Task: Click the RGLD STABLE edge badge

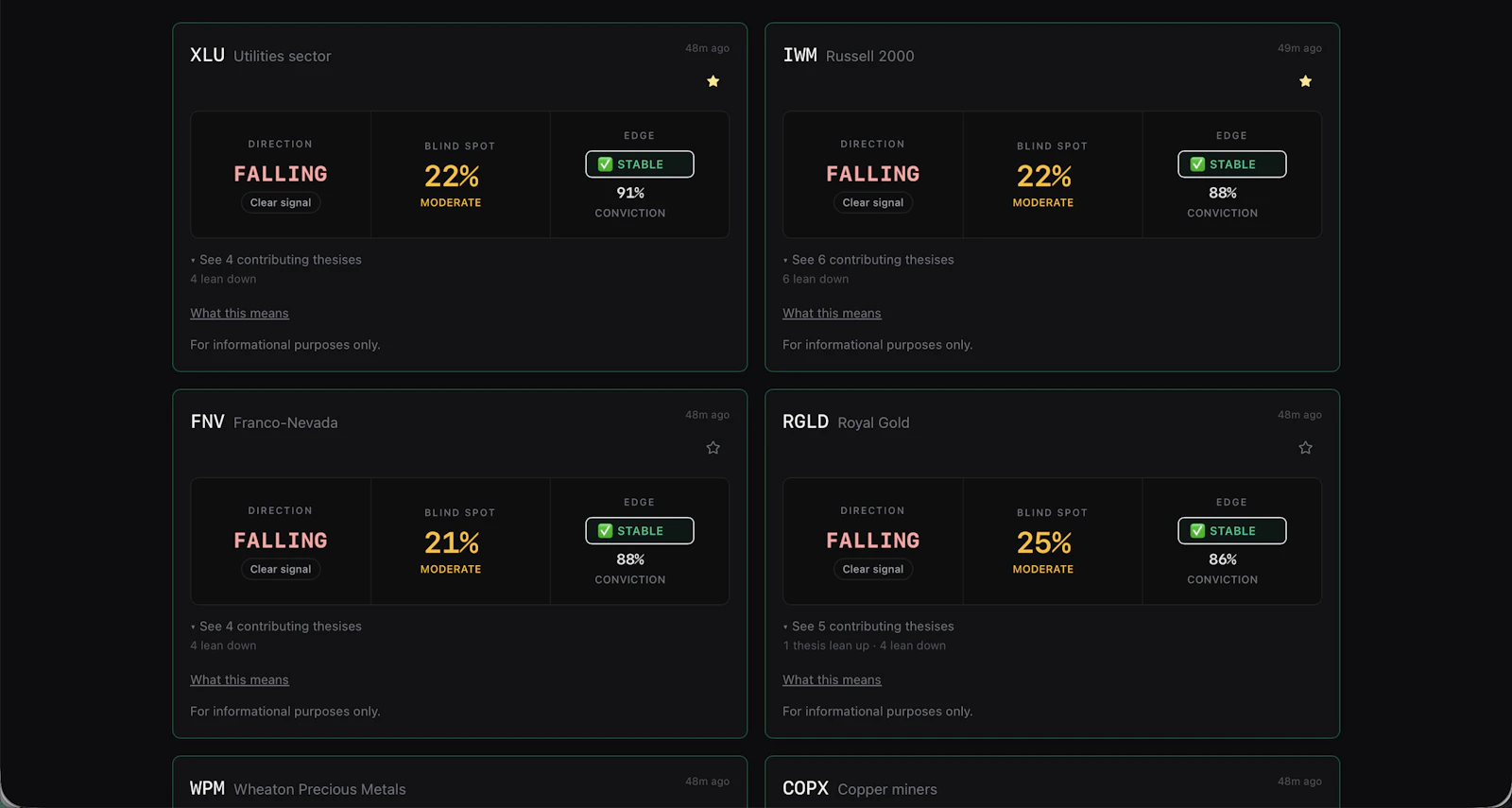Action: 1232,531
